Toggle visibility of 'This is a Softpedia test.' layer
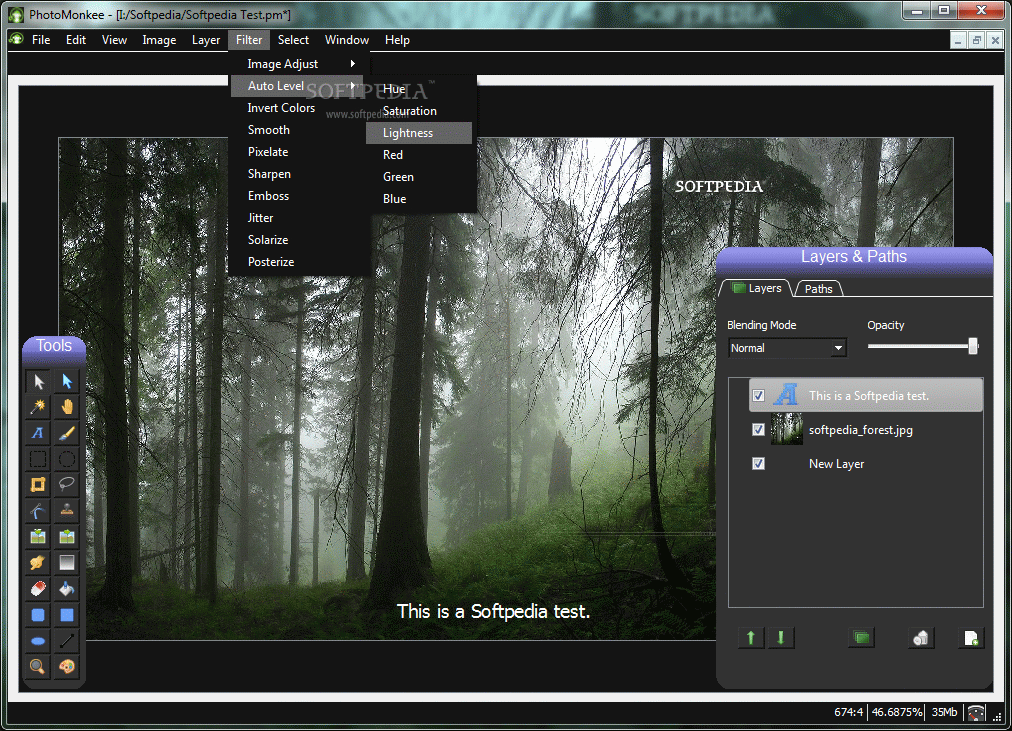Viewport: 1012px width, 731px height. tap(758, 396)
